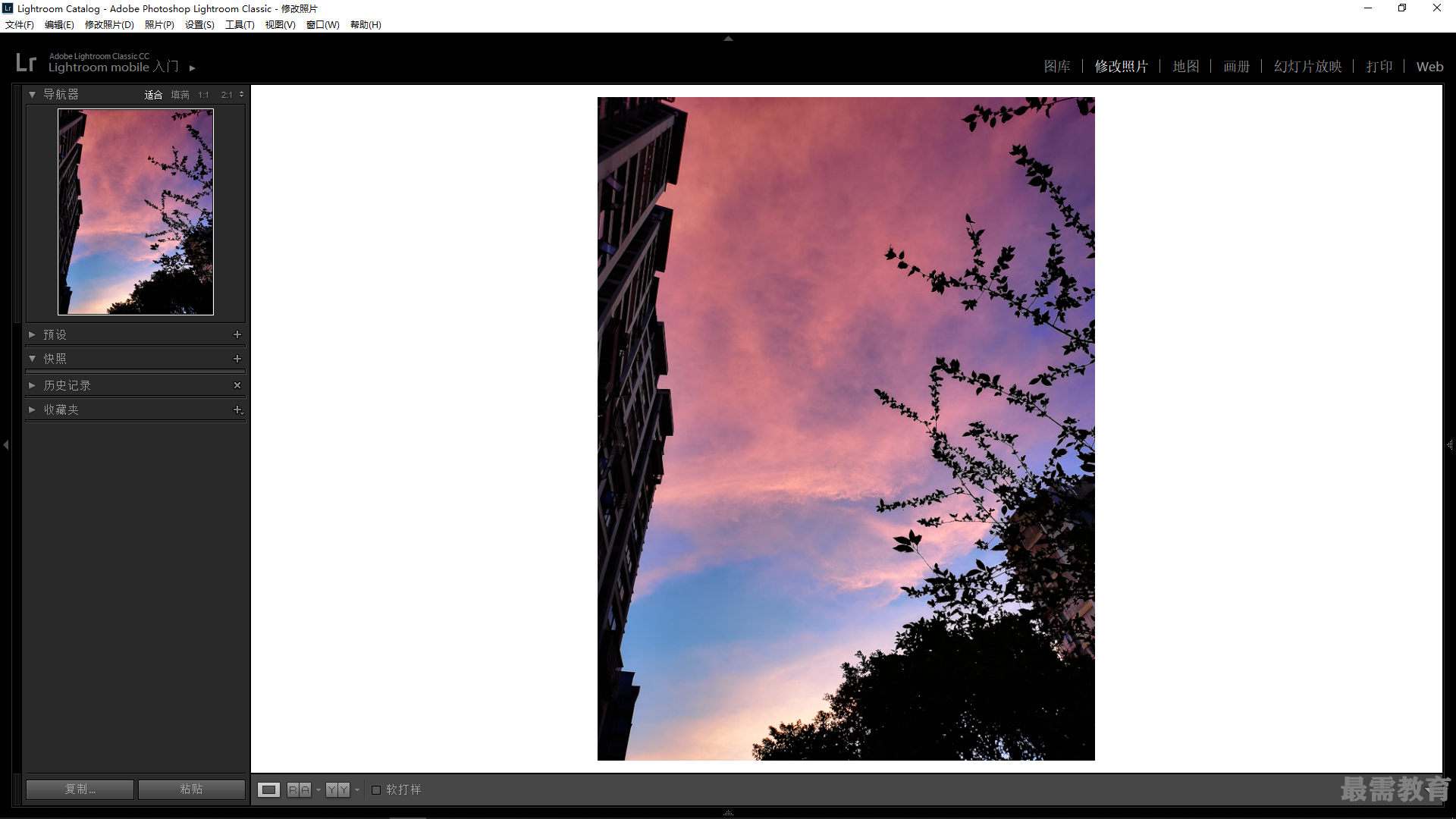Viewport: 1456px width, 819px height.
Task: Open the 画册 Book module
Action: [x=1236, y=67]
